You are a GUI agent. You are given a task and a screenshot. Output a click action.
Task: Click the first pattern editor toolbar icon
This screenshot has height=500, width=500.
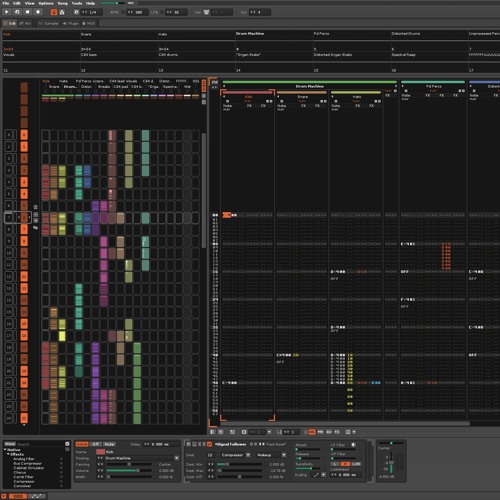pos(213,432)
